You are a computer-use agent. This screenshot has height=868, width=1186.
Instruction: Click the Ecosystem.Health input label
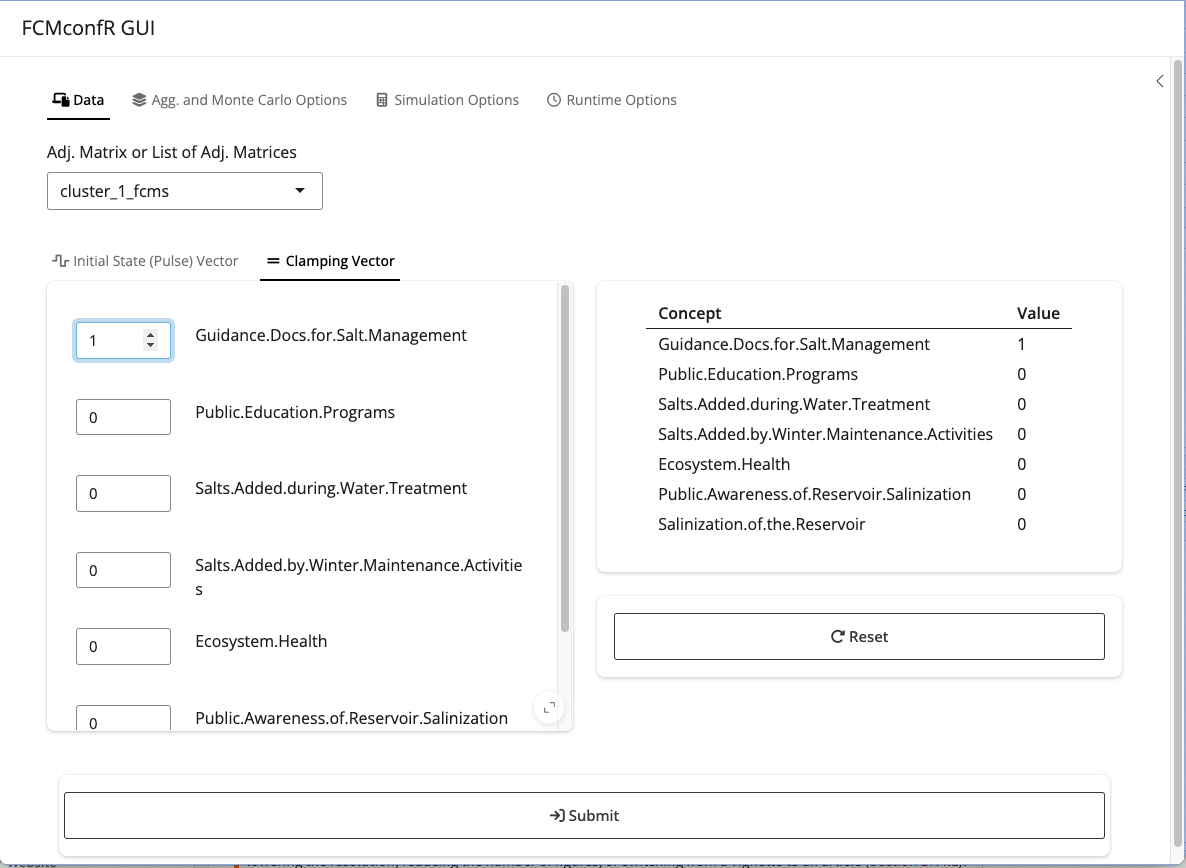coord(261,641)
